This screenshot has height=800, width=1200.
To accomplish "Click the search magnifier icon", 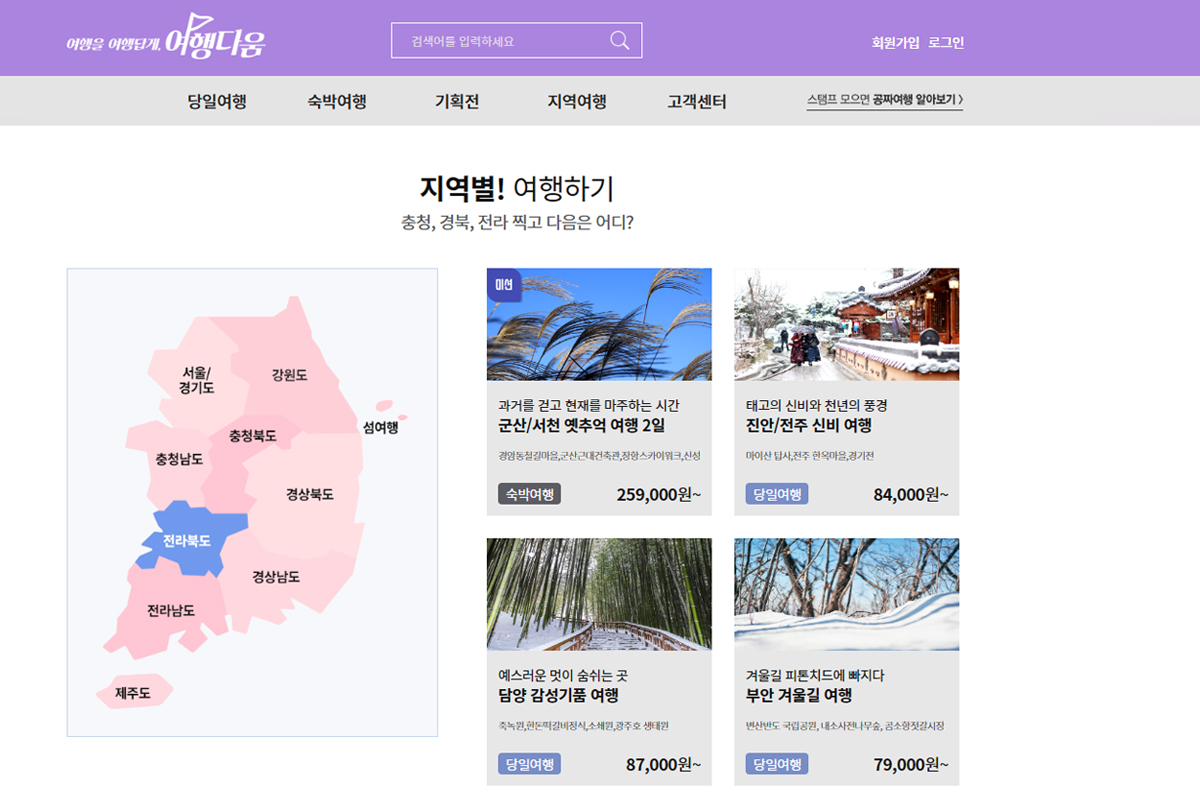I will point(619,41).
